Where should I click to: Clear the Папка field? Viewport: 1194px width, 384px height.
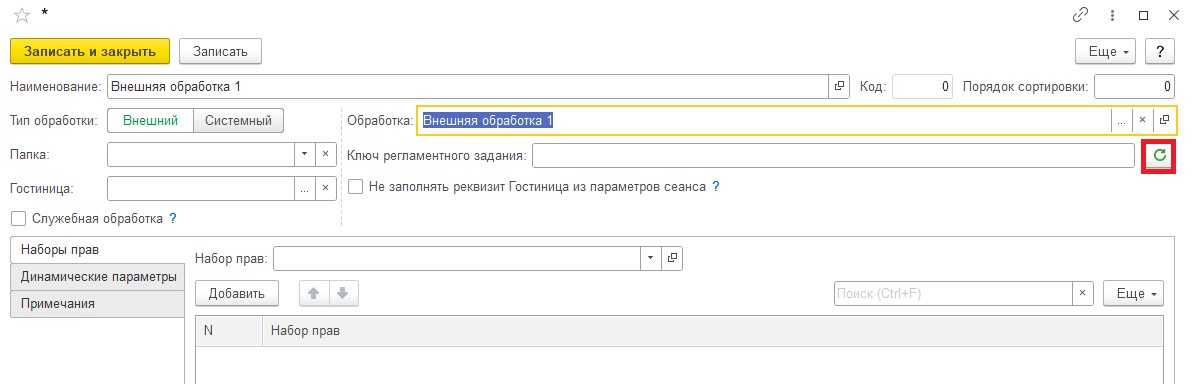click(325, 154)
